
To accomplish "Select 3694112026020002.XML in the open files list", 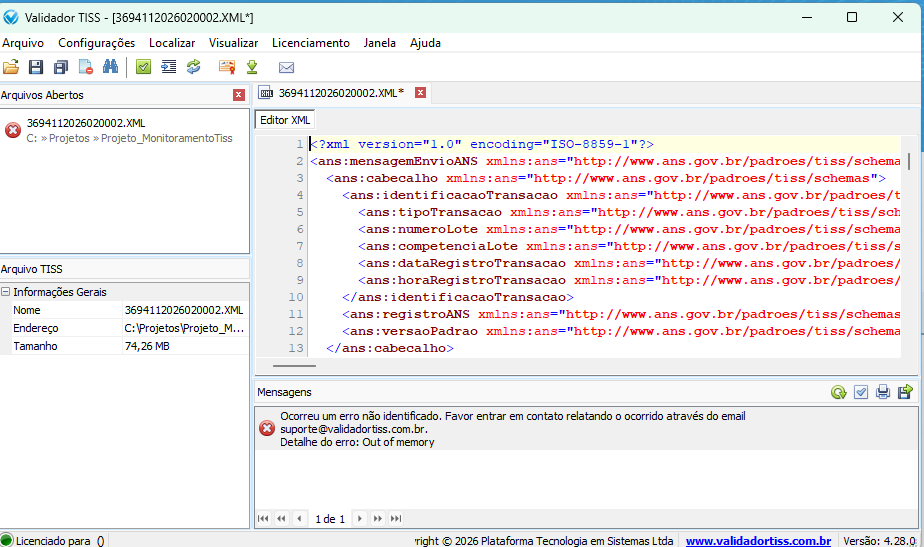I will 86,123.
